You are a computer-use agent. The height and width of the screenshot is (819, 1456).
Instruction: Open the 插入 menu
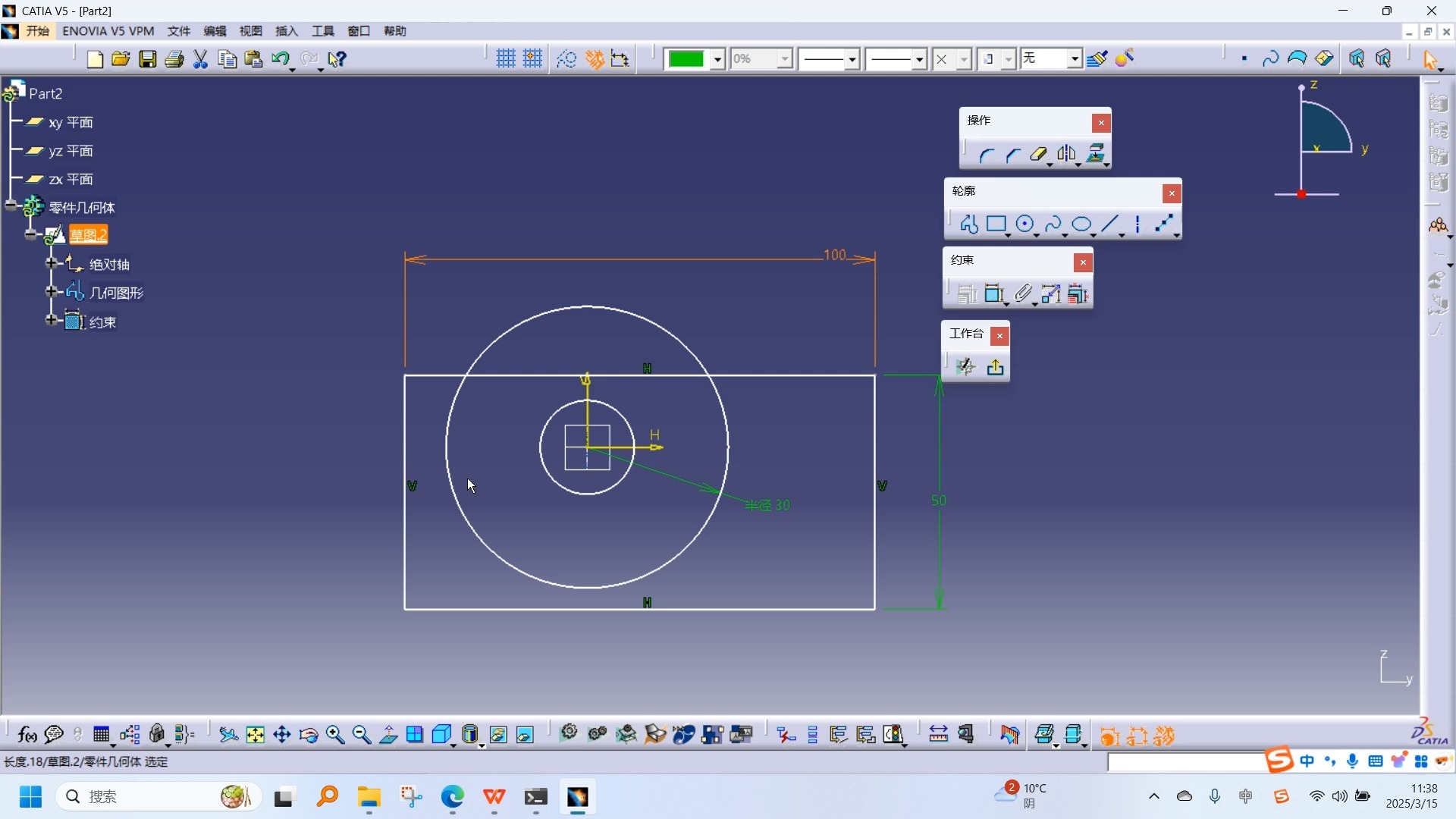287,31
